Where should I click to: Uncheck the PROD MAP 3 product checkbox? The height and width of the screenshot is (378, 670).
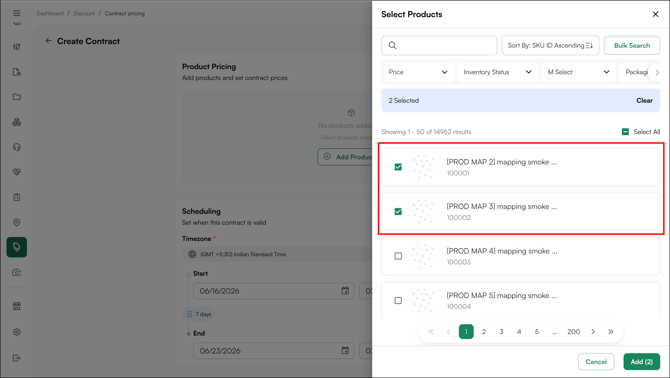(398, 211)
